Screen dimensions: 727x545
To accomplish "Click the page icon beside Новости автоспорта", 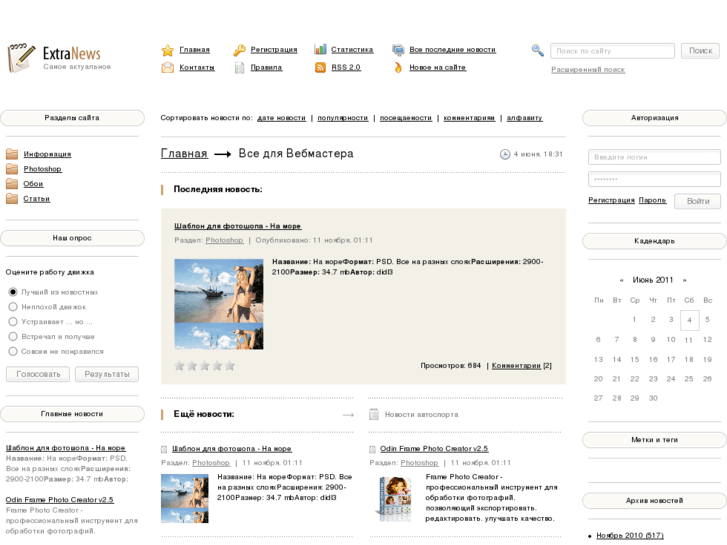I will coord(374,414).
